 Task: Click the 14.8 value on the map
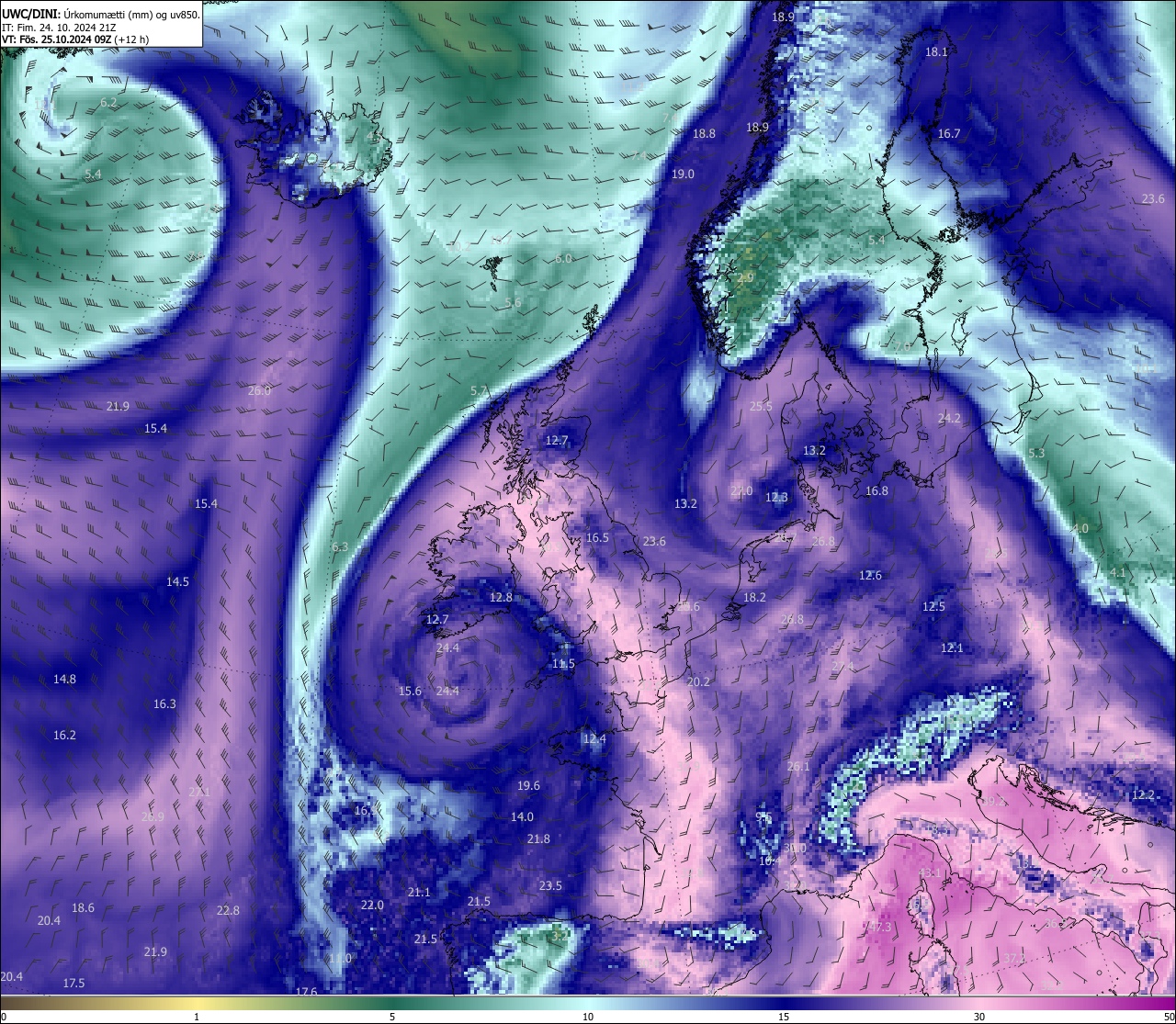click(64, 679)
